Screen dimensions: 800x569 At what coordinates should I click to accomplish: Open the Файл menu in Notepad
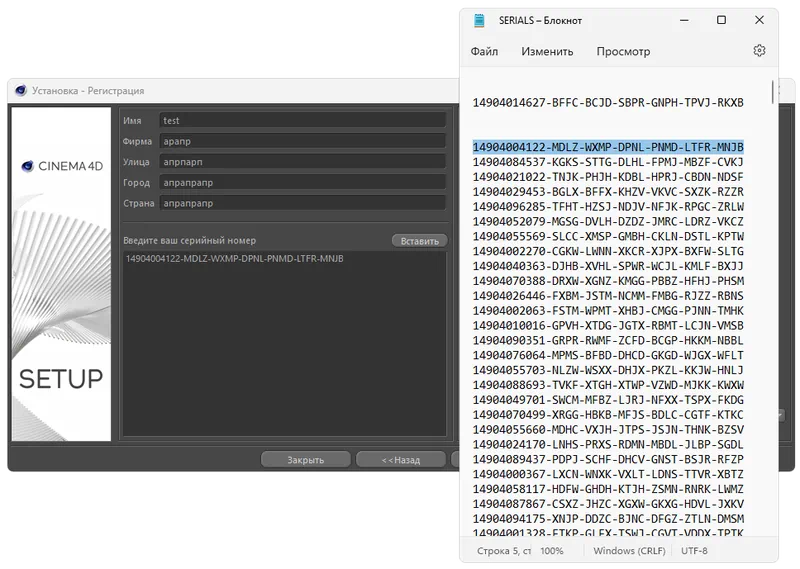(484, 52)
